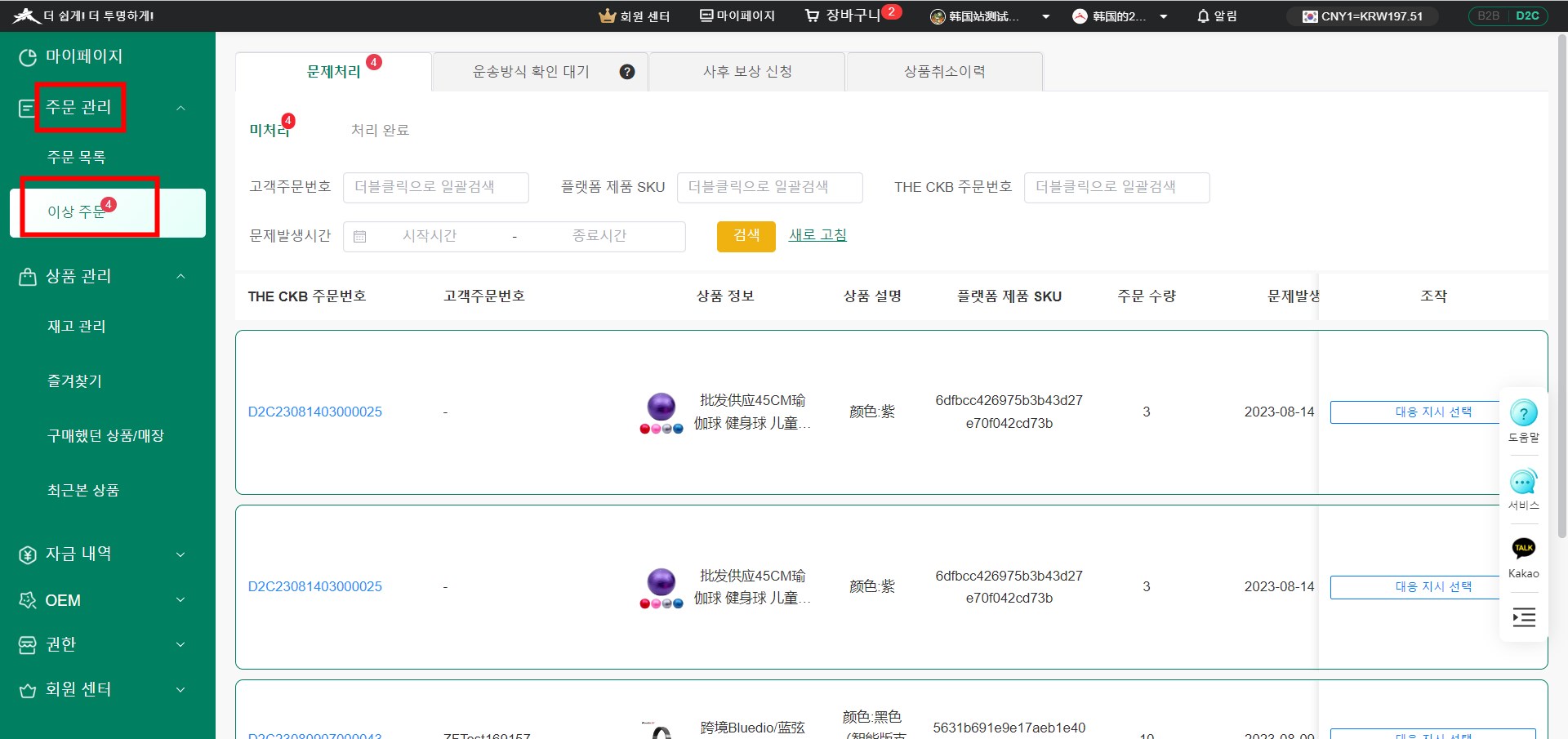Viewport: 1568px width, 739px height.
Task: Click the 새로 고침 link
Action: [x=817, y=235]
